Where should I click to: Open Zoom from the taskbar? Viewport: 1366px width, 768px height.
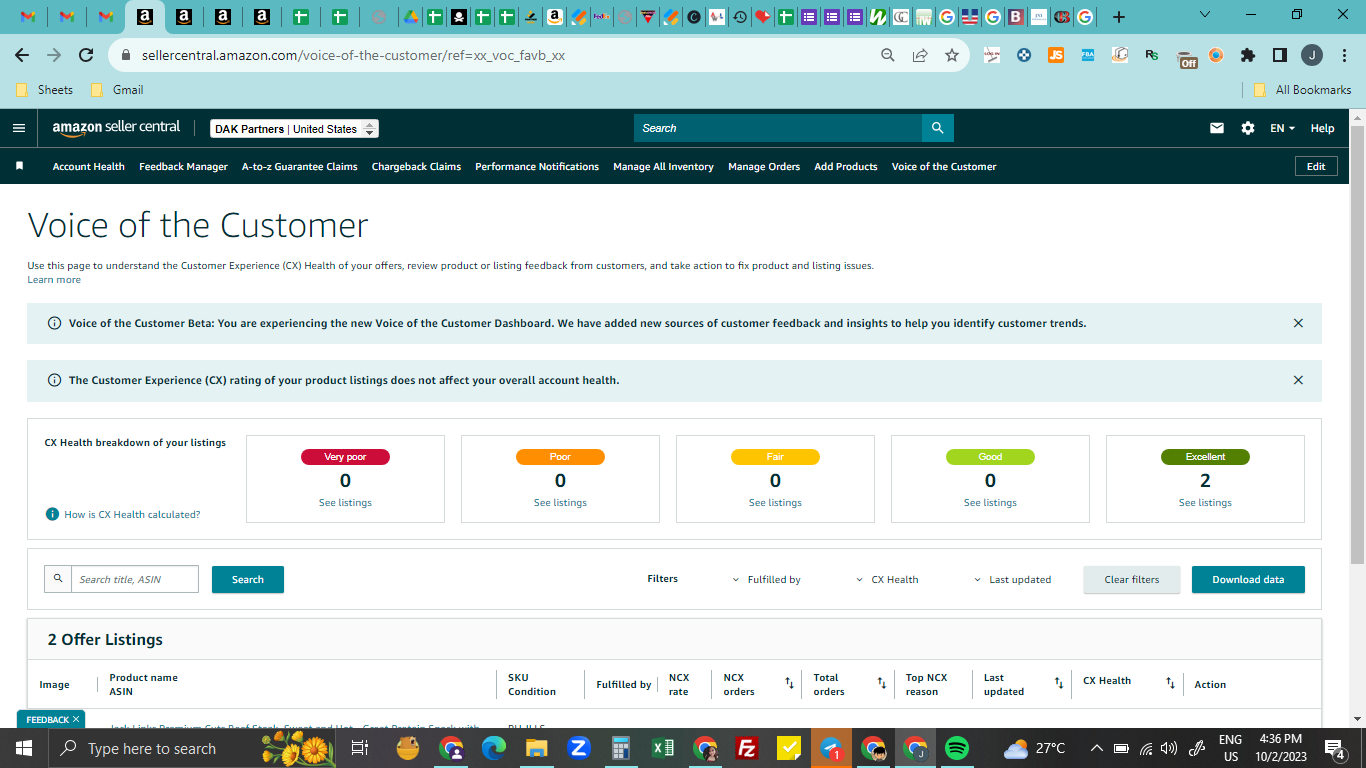(x=578, y=748)
